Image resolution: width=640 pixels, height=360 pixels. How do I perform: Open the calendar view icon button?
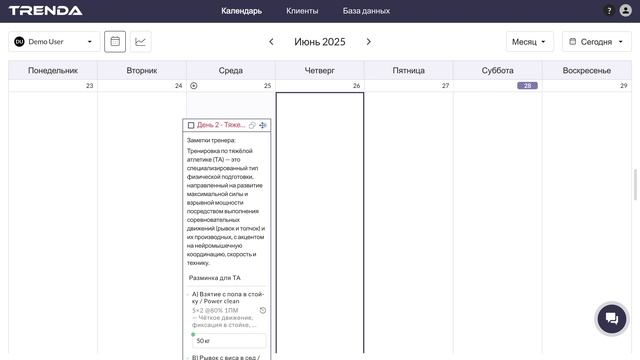(115, 42)
